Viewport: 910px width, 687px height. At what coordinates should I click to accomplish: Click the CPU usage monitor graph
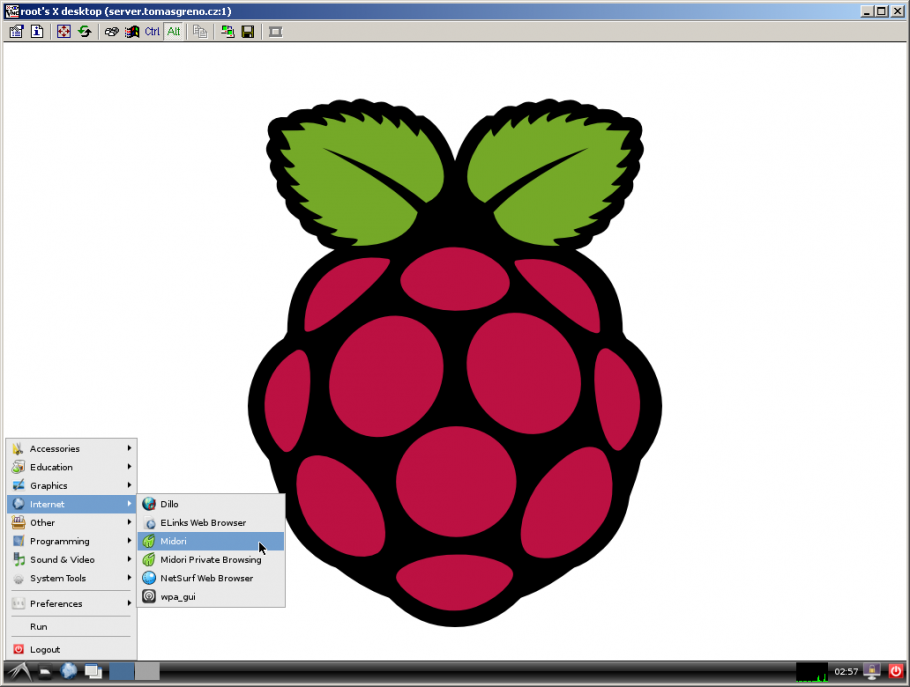coord(812,672)
